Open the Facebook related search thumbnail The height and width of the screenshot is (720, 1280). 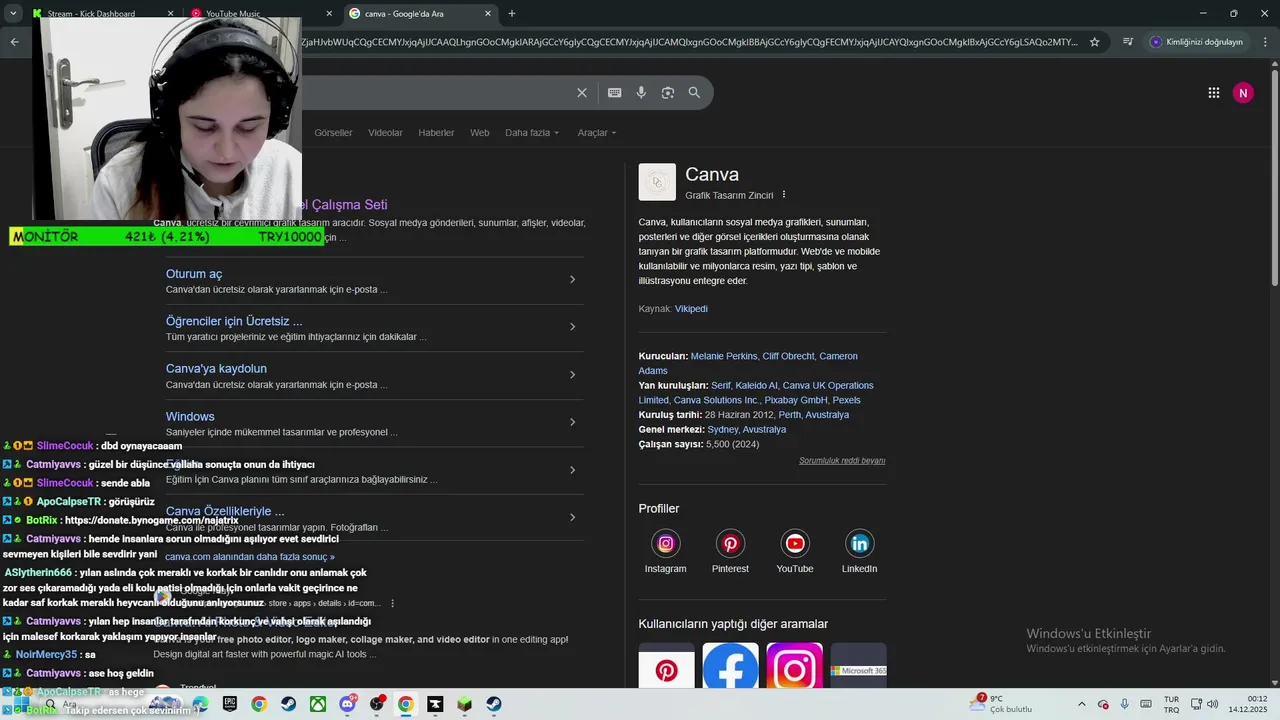pyautogui.click(x=731, y=666)
